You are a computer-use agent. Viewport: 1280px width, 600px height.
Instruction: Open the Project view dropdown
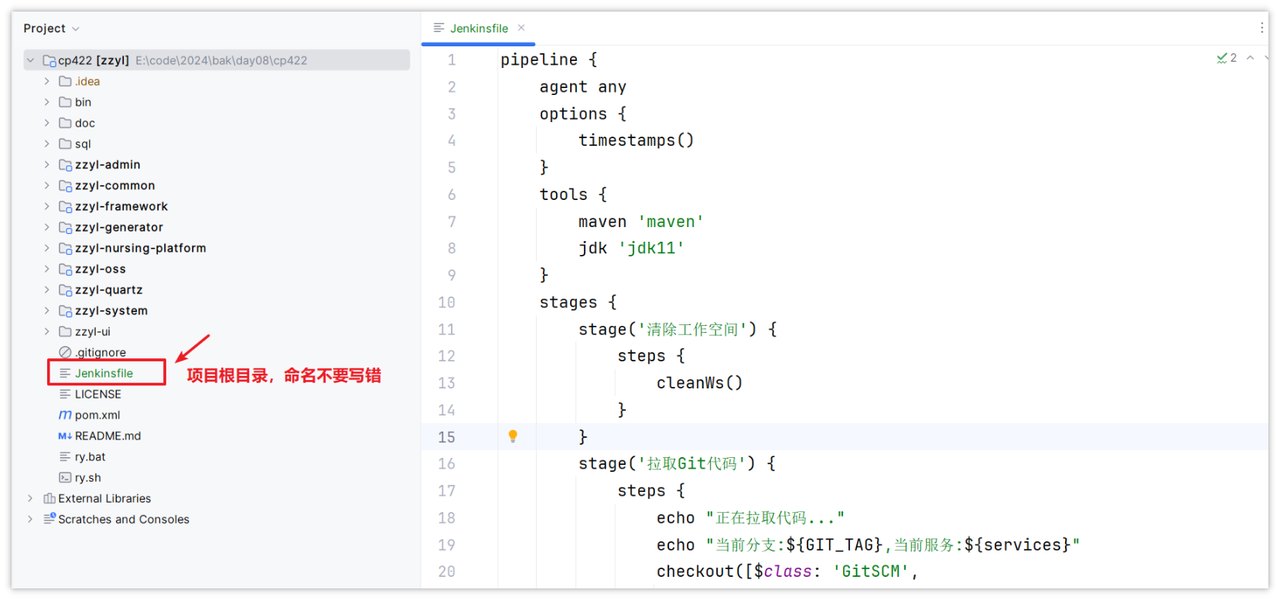pos(51,29)
